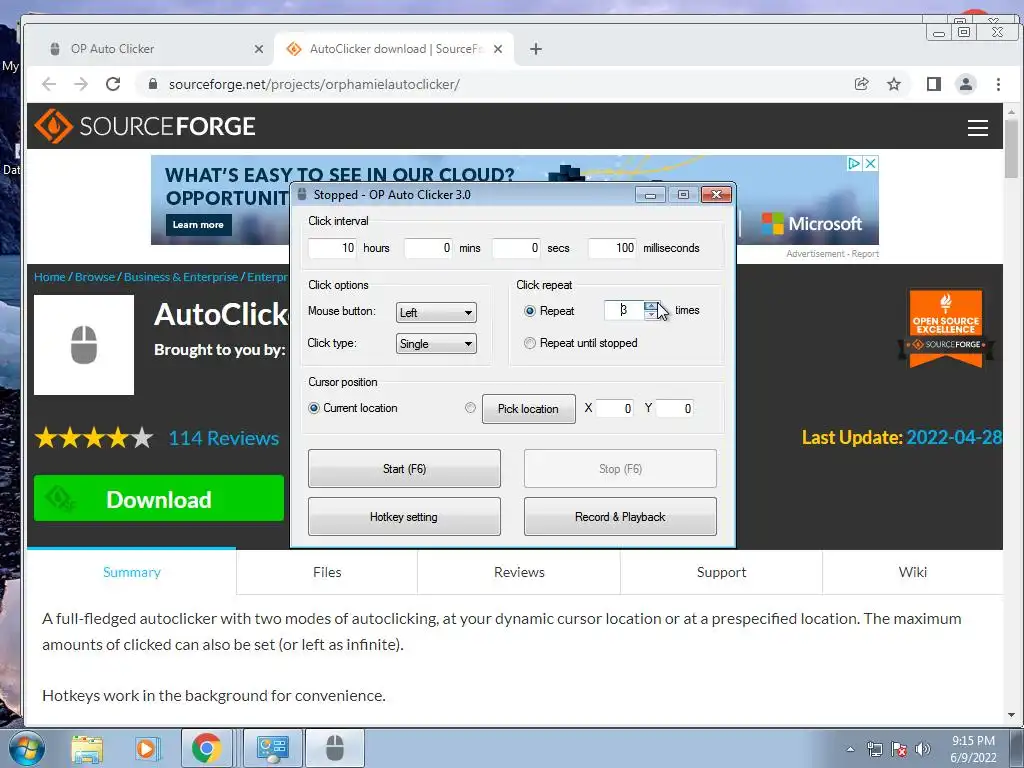The width and height of the screenshot is (1024, 768).
Task: Open the Windows Start menu
Action: click(27, 748)
